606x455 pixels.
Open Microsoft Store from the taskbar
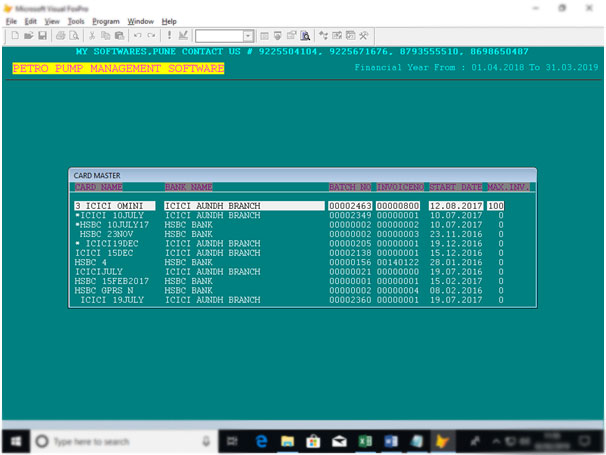313,441
